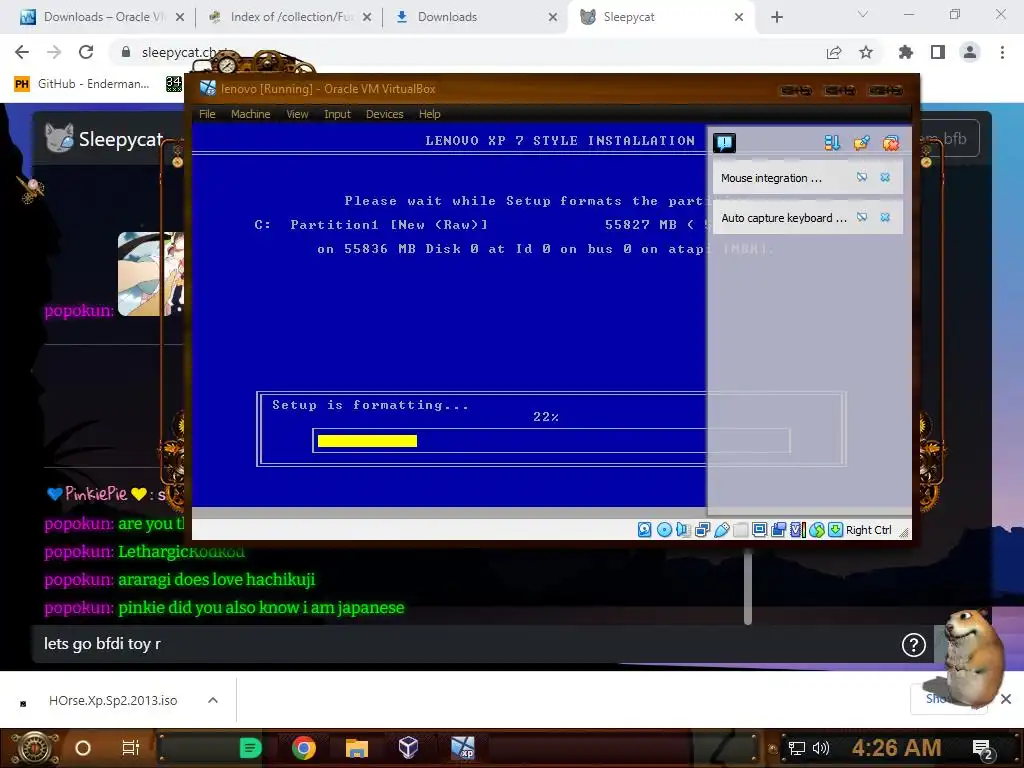Open the Help menu in VirtualBox
The width and height of the screenshot is (1024, 768).
point(429,114)
